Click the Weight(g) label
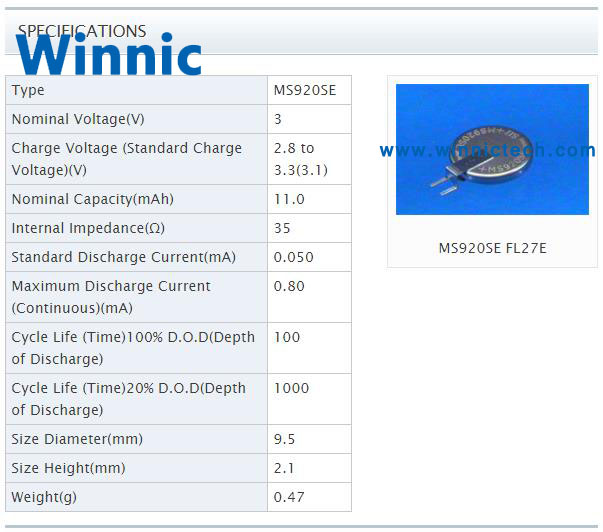 coord(44,497)
